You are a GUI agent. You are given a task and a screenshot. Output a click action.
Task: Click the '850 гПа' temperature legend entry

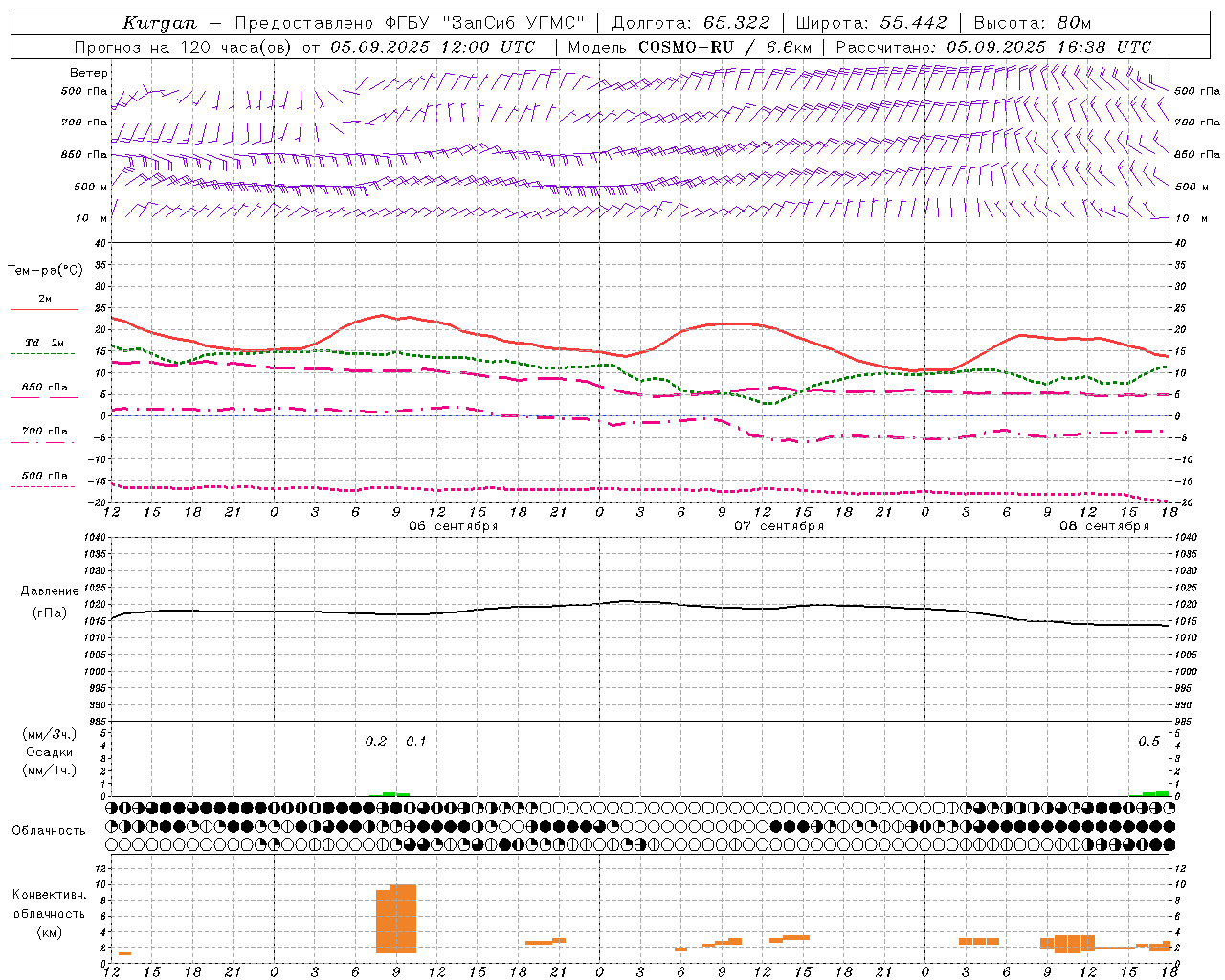44,388
